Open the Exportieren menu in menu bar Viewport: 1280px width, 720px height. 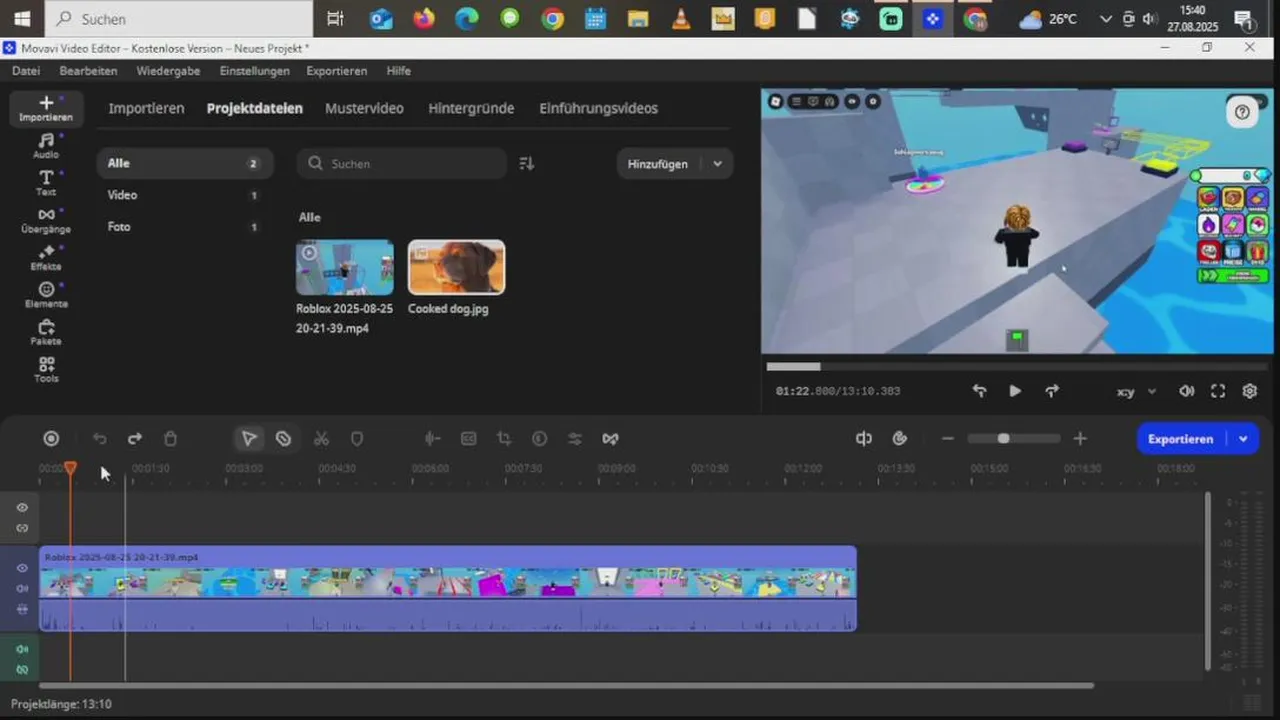pyautogui.click(x=337, y=71)
